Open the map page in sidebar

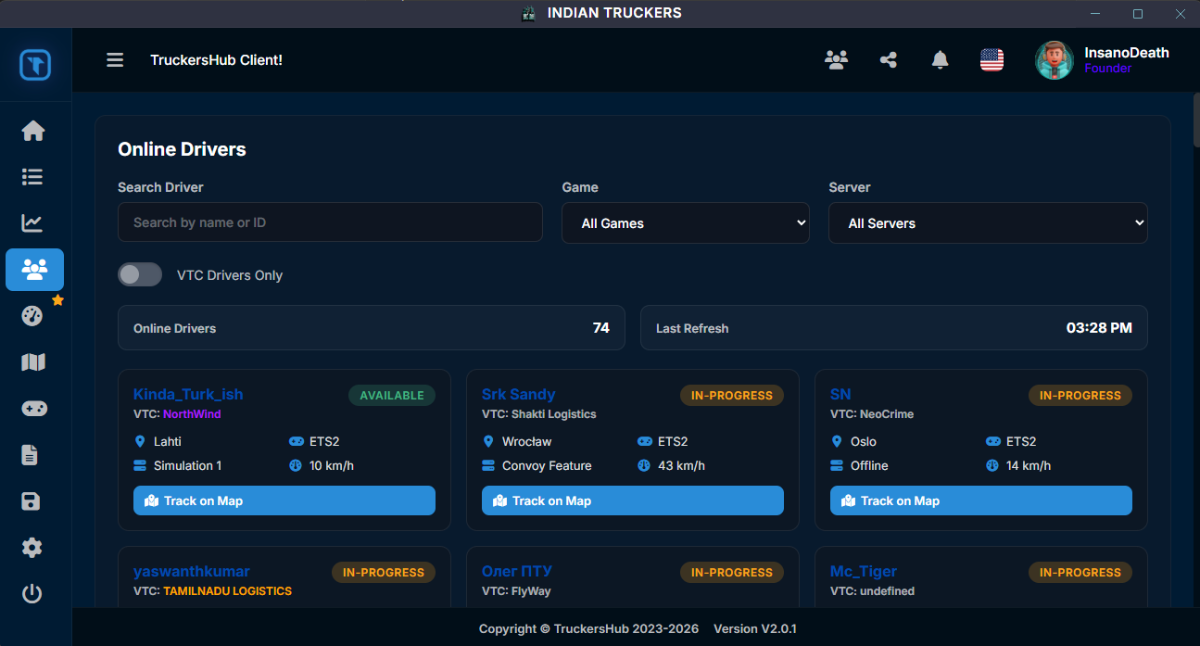tap(33, 362)
